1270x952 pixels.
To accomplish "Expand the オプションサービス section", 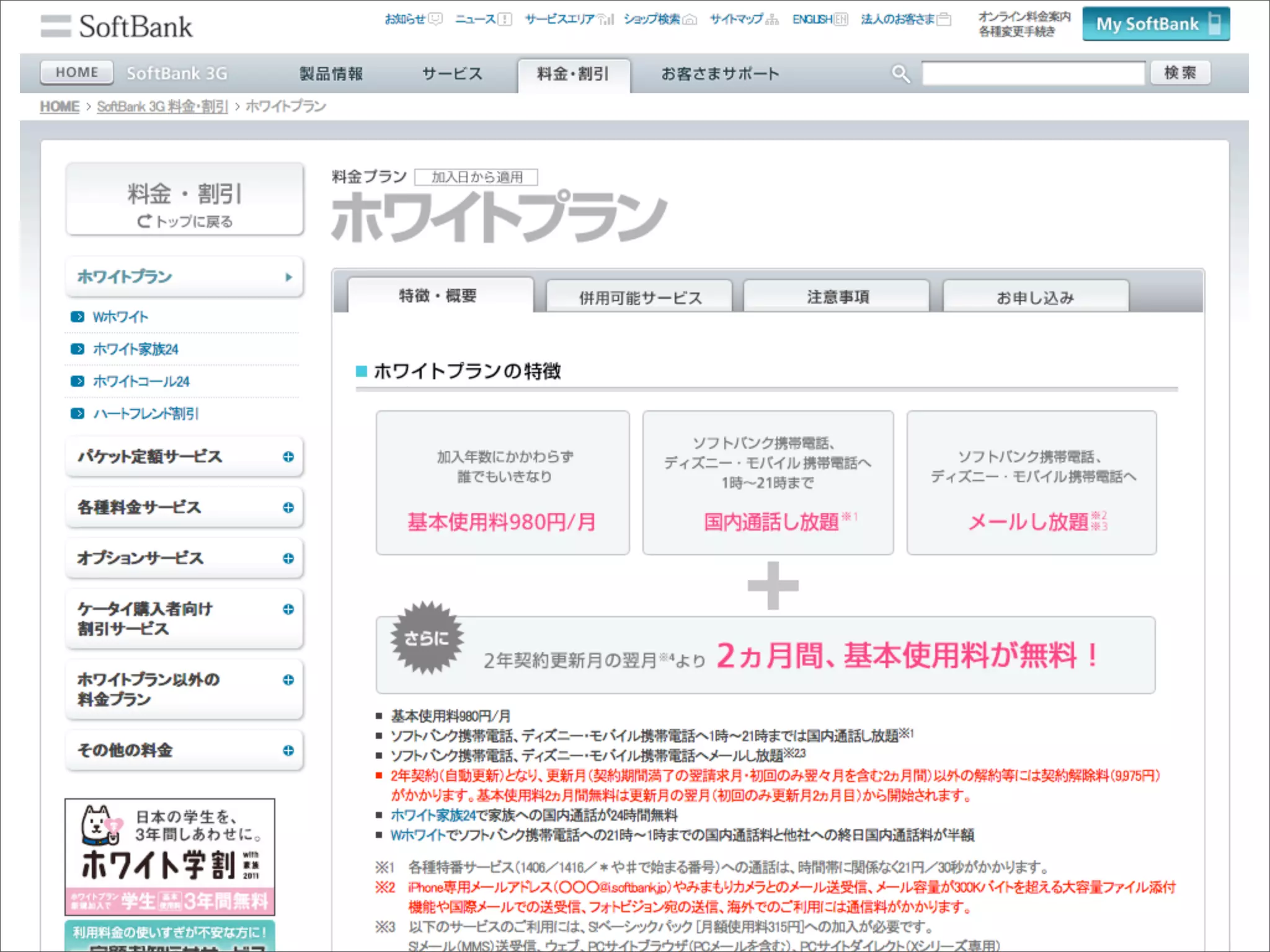I will 288,558.
